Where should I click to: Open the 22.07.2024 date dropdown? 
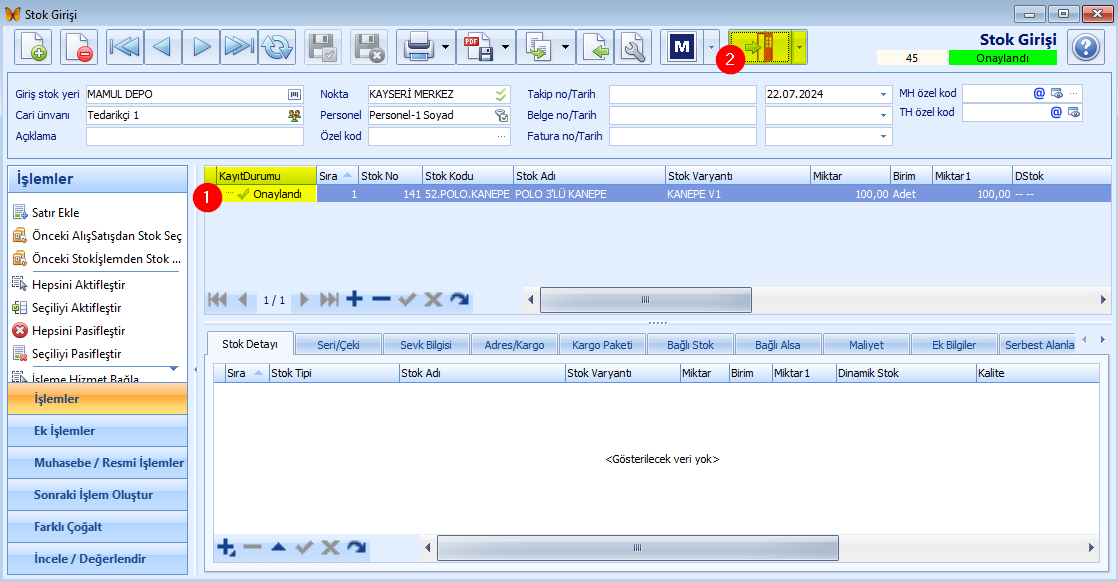pos(883,94)
